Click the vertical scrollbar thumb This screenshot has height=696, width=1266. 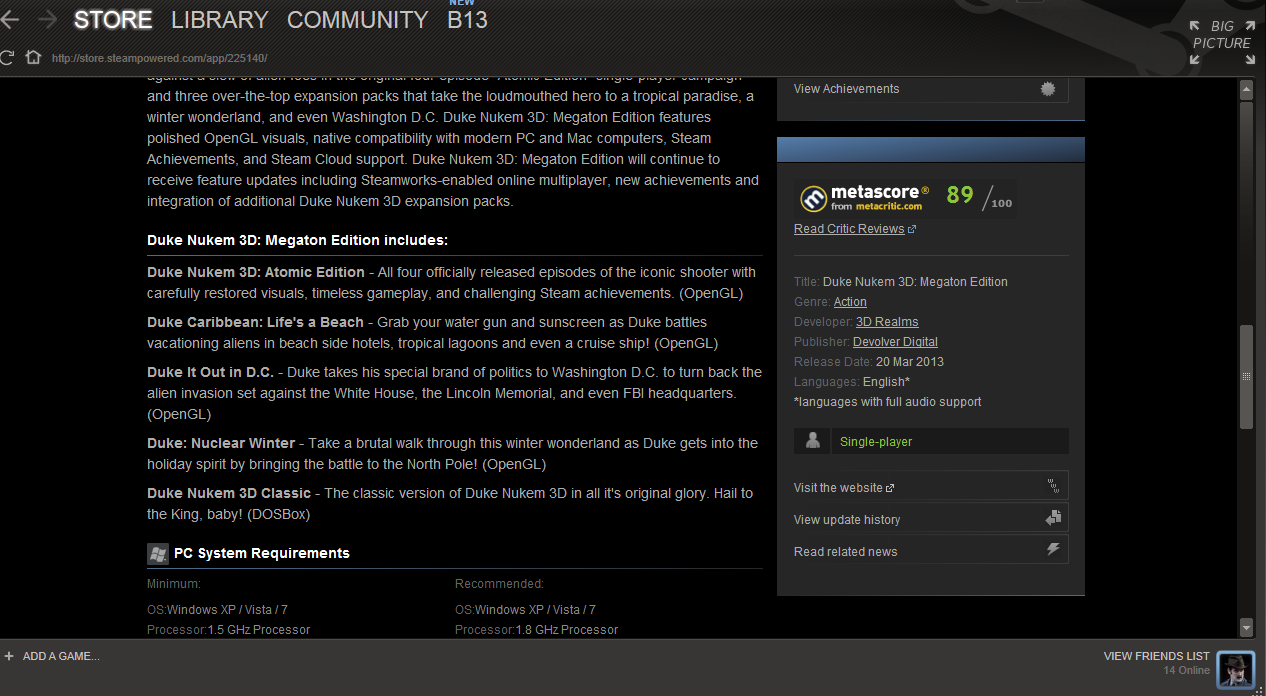1246,377
